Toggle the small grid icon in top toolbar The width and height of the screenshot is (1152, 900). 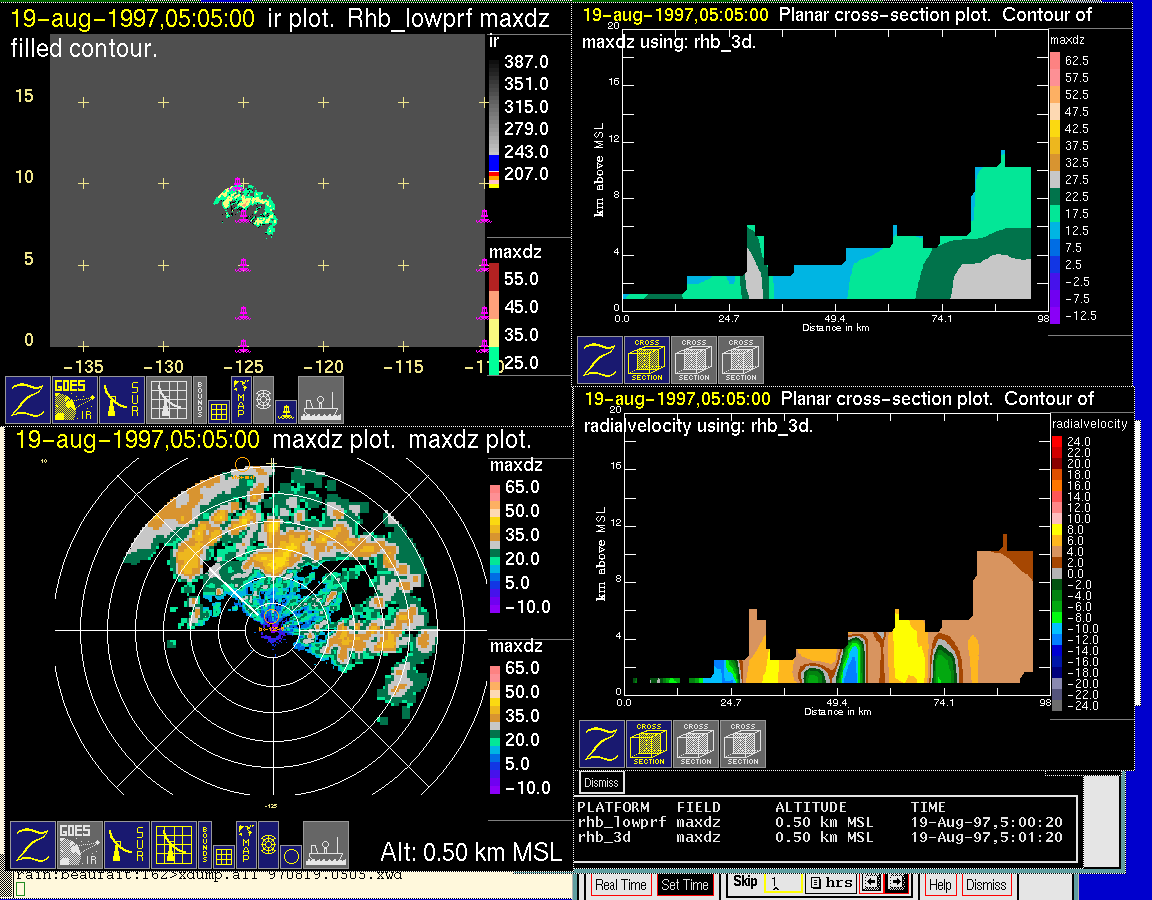pyautogui.click(x=219, y=410)
